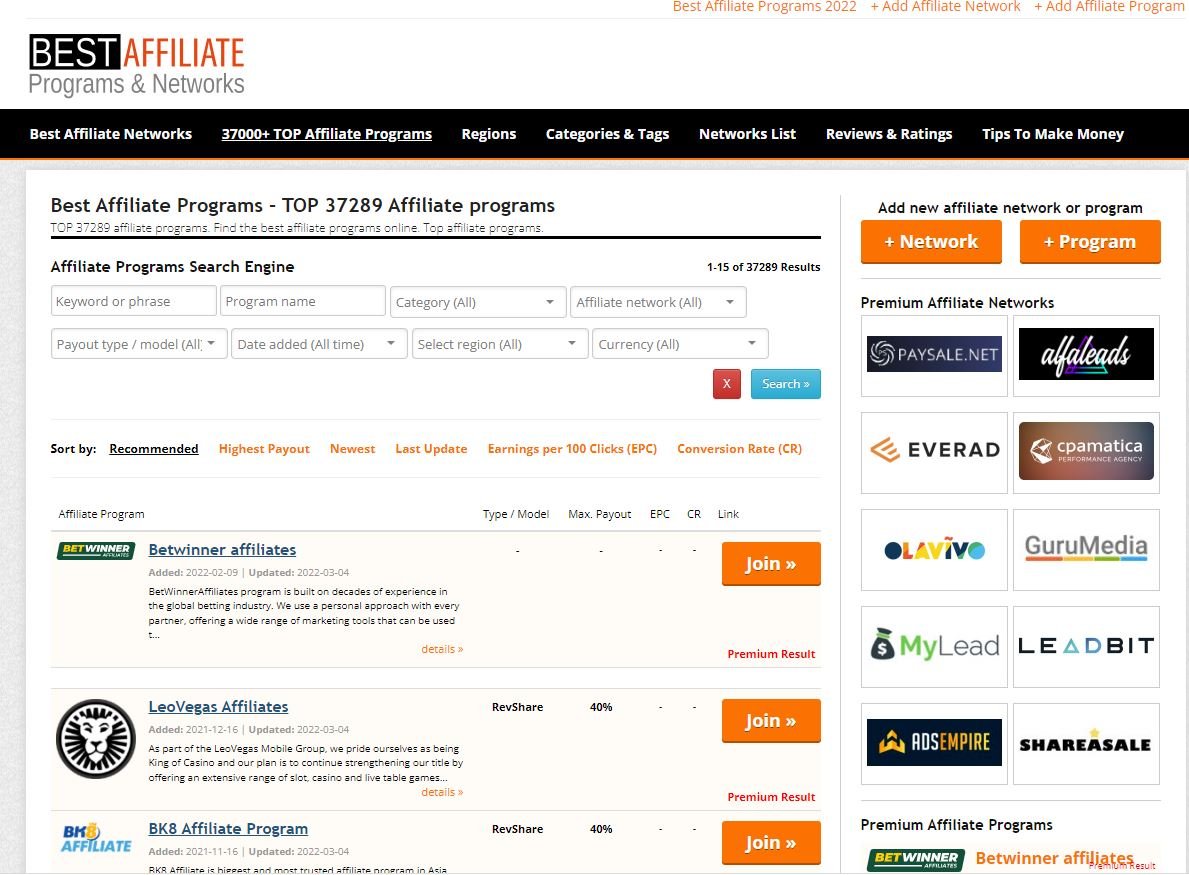Click the Everad logo tile
Viewport: 1189px width, 875px height.
point(934,451)
